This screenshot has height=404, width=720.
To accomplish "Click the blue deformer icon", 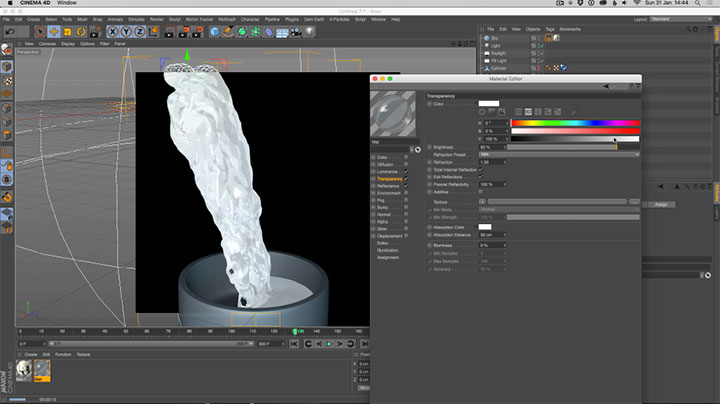I will coord(269,32).
